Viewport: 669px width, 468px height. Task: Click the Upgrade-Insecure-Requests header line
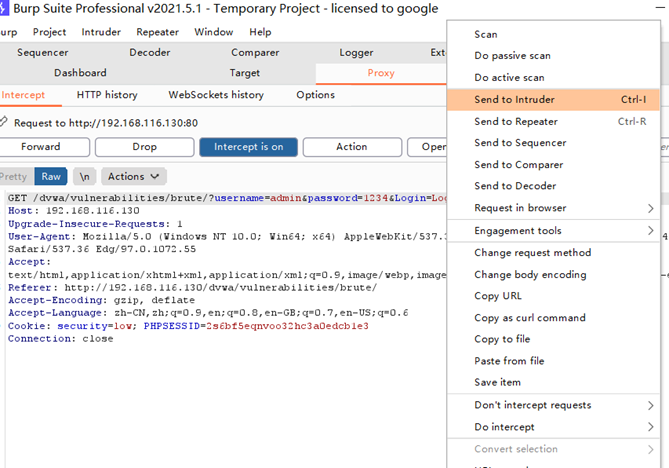pos(95,224)
